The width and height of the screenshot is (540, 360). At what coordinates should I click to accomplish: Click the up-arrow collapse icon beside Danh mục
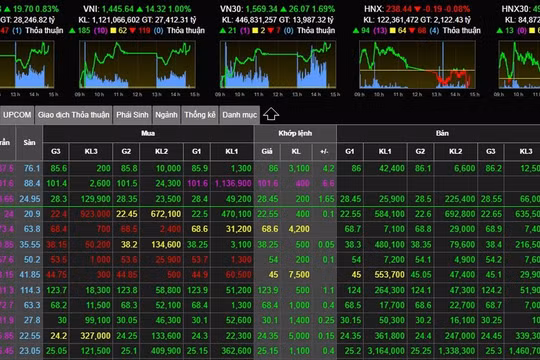271,114
